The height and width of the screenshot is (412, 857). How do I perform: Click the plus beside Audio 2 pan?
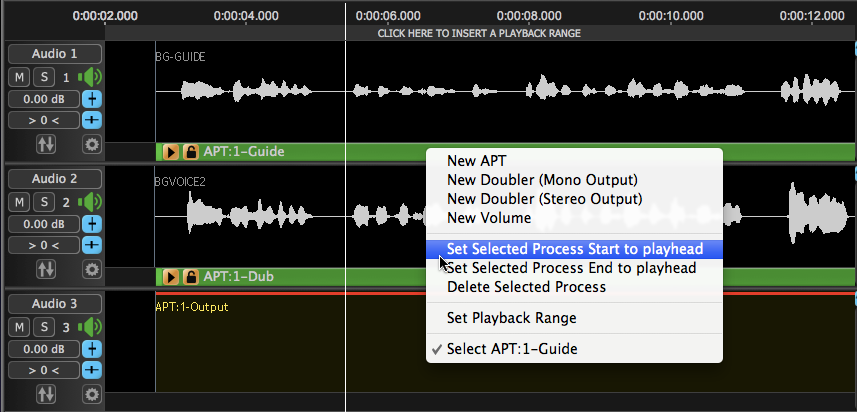92,245
